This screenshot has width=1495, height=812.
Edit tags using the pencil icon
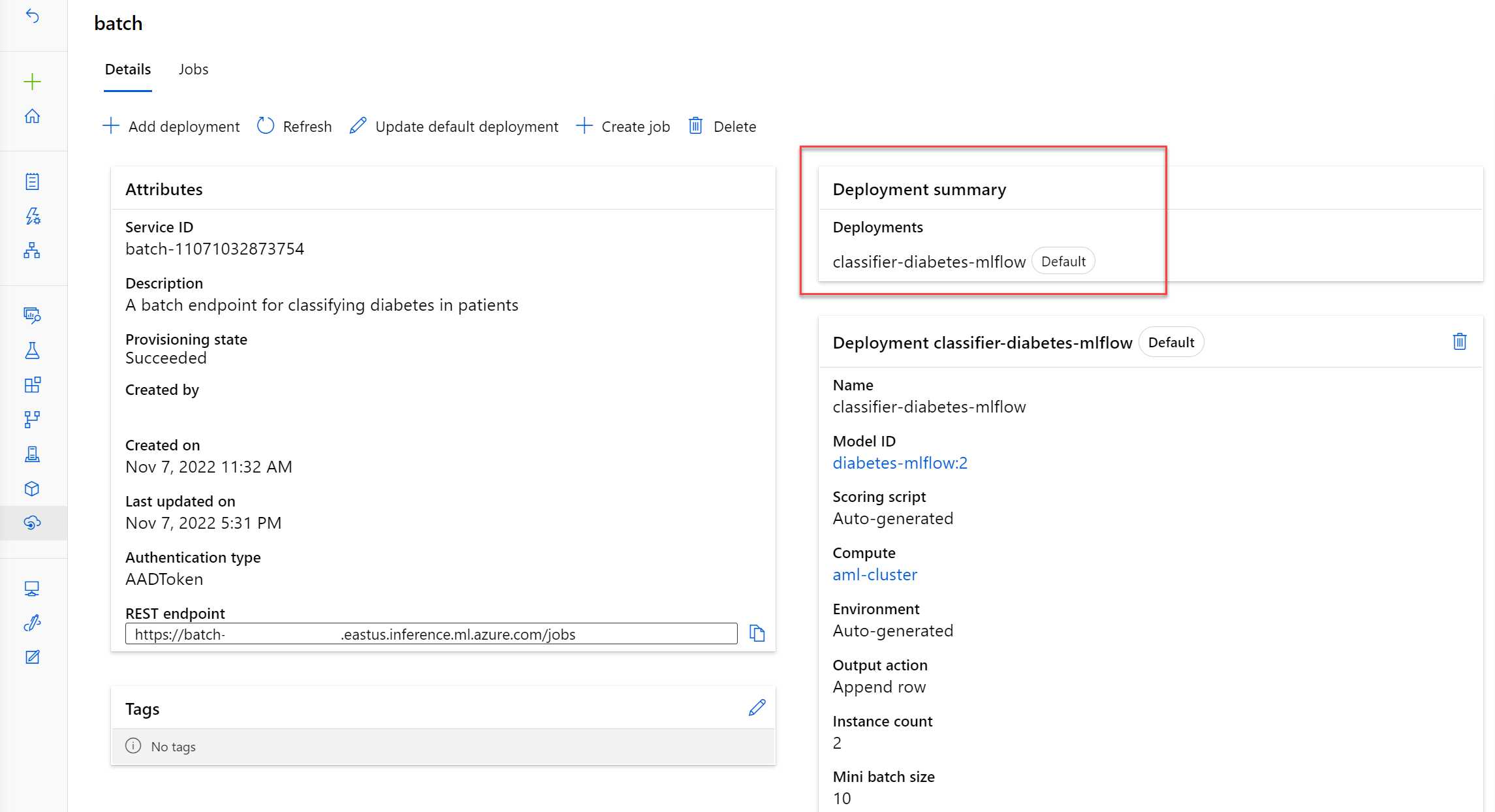pyautogui.click(x=757, y=707)
